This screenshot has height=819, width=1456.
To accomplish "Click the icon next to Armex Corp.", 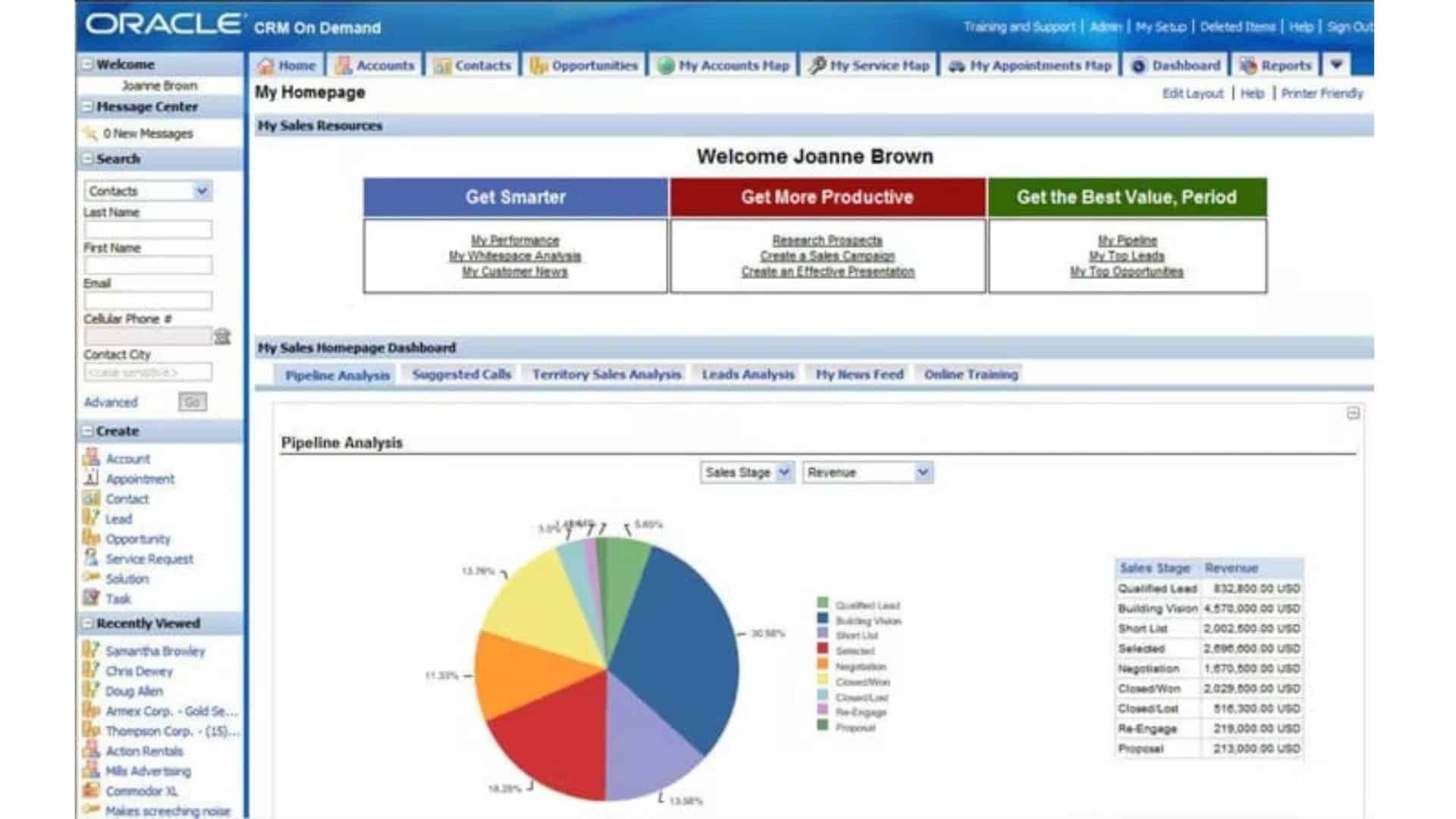I will [91, 710].
